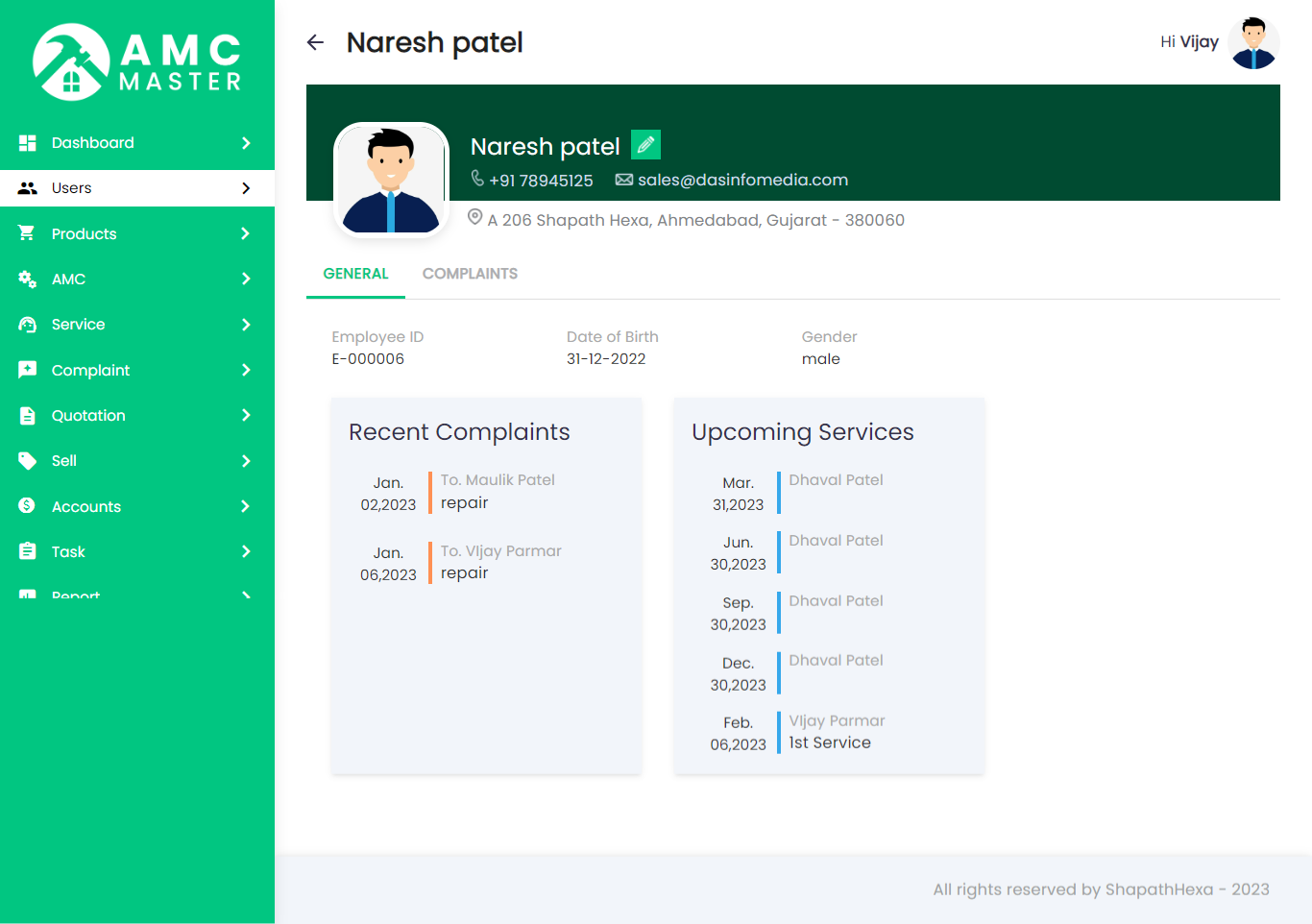This screenshot has height=924, width=1312.
Task: Click the Products shopping cart icon
Action: (27, 233)
